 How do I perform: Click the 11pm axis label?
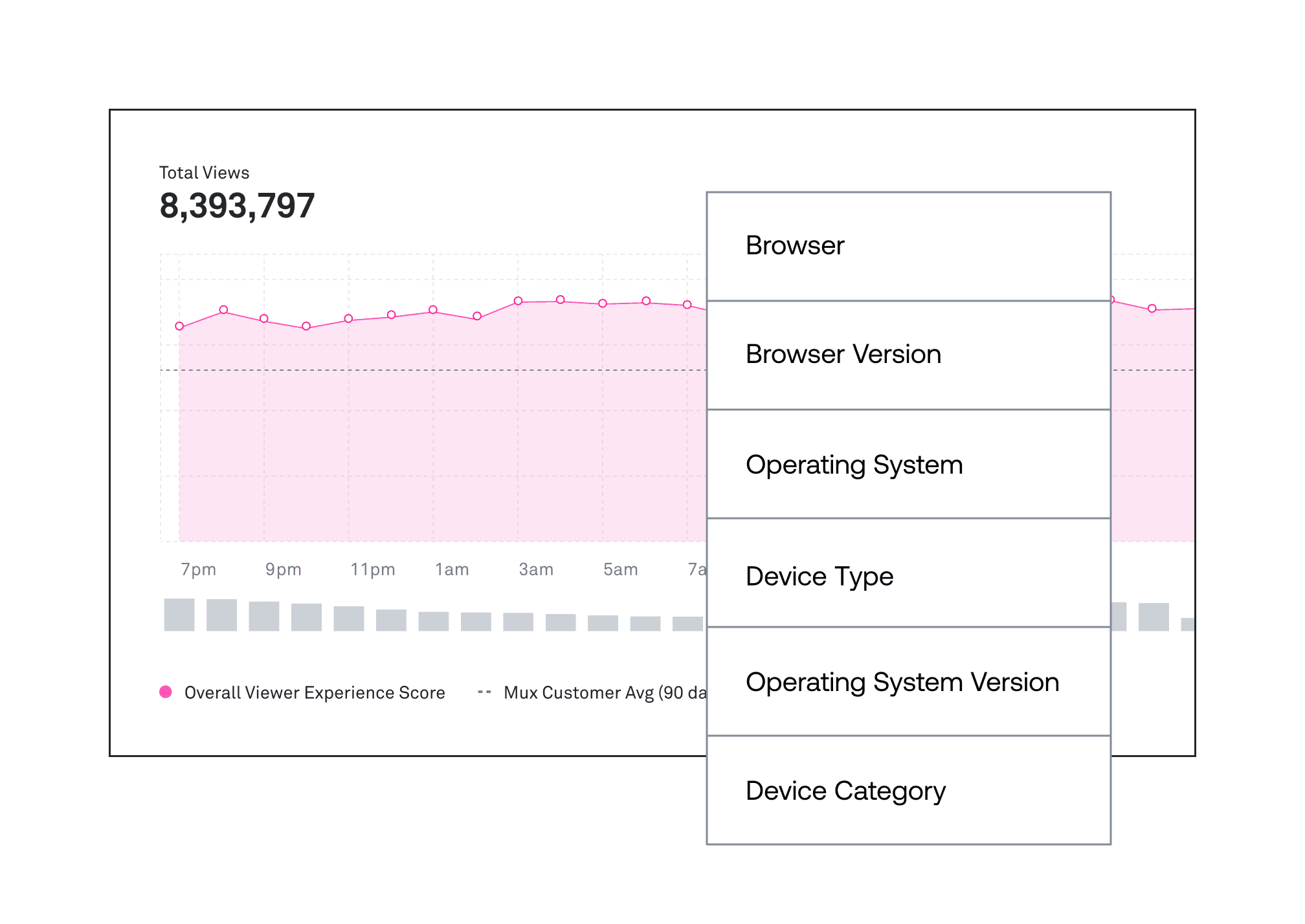click(372, 569)
